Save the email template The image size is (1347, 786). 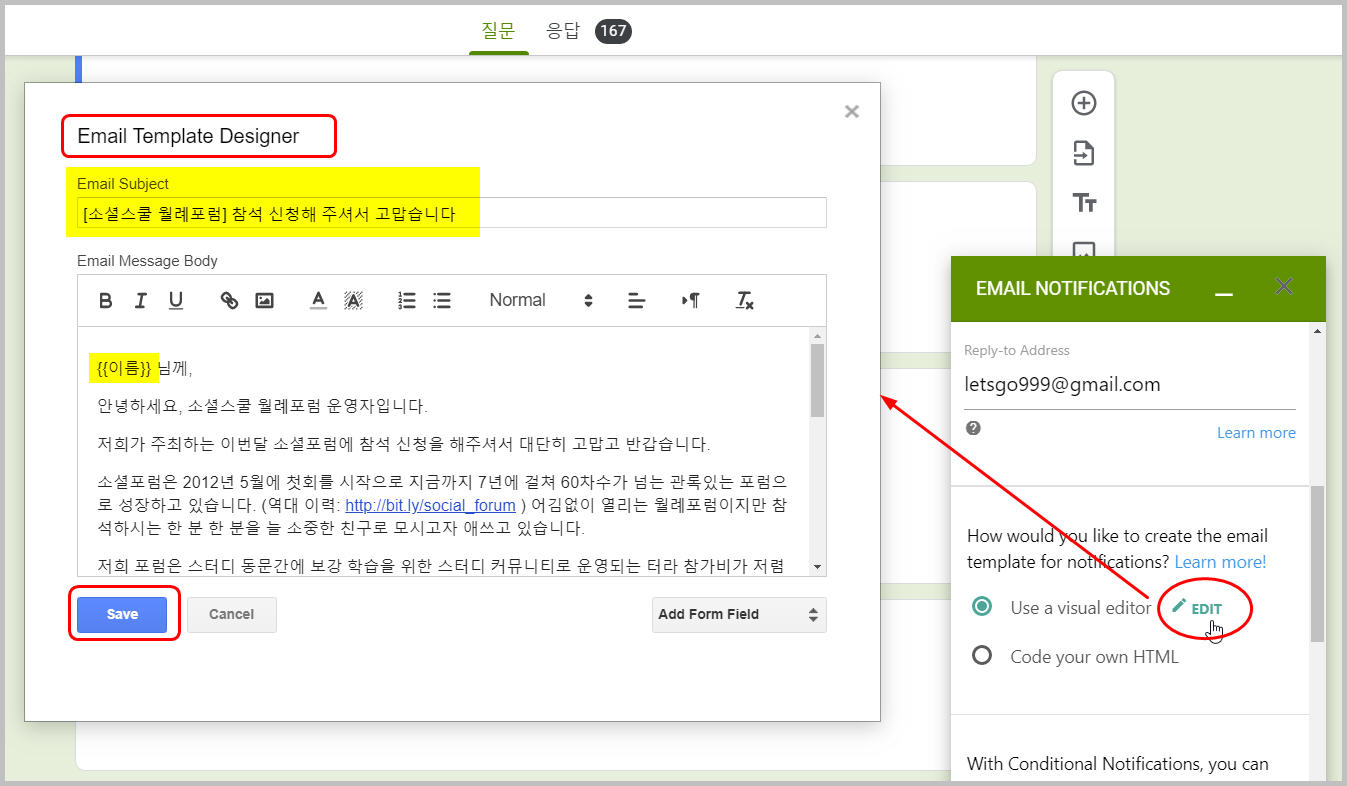122,614
